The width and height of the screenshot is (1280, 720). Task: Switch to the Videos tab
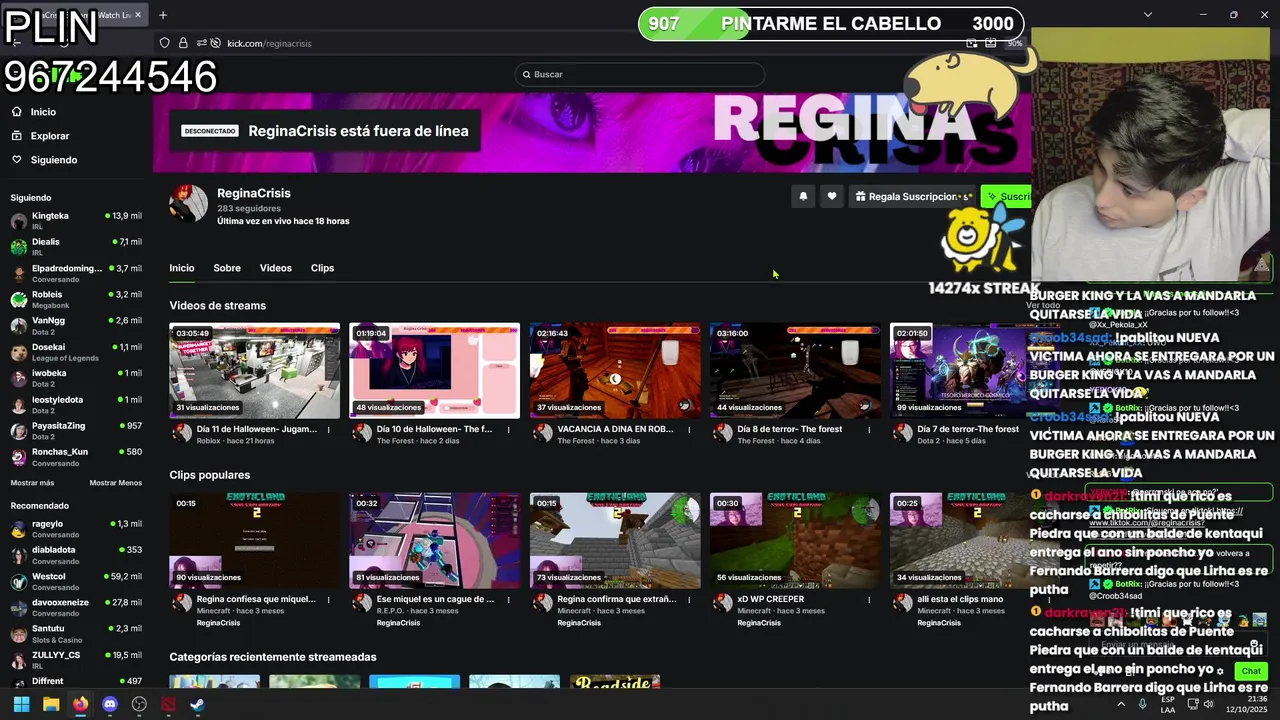pyautogui.click(x=276, y=268)
